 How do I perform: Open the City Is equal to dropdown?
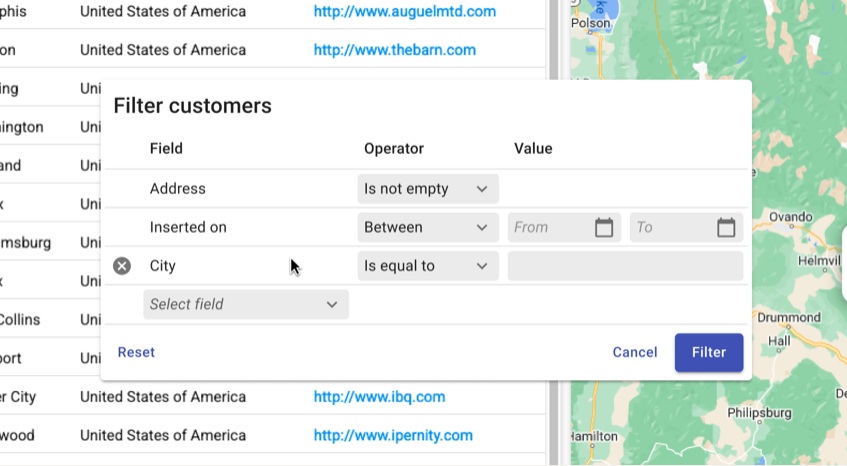point(428,266)
